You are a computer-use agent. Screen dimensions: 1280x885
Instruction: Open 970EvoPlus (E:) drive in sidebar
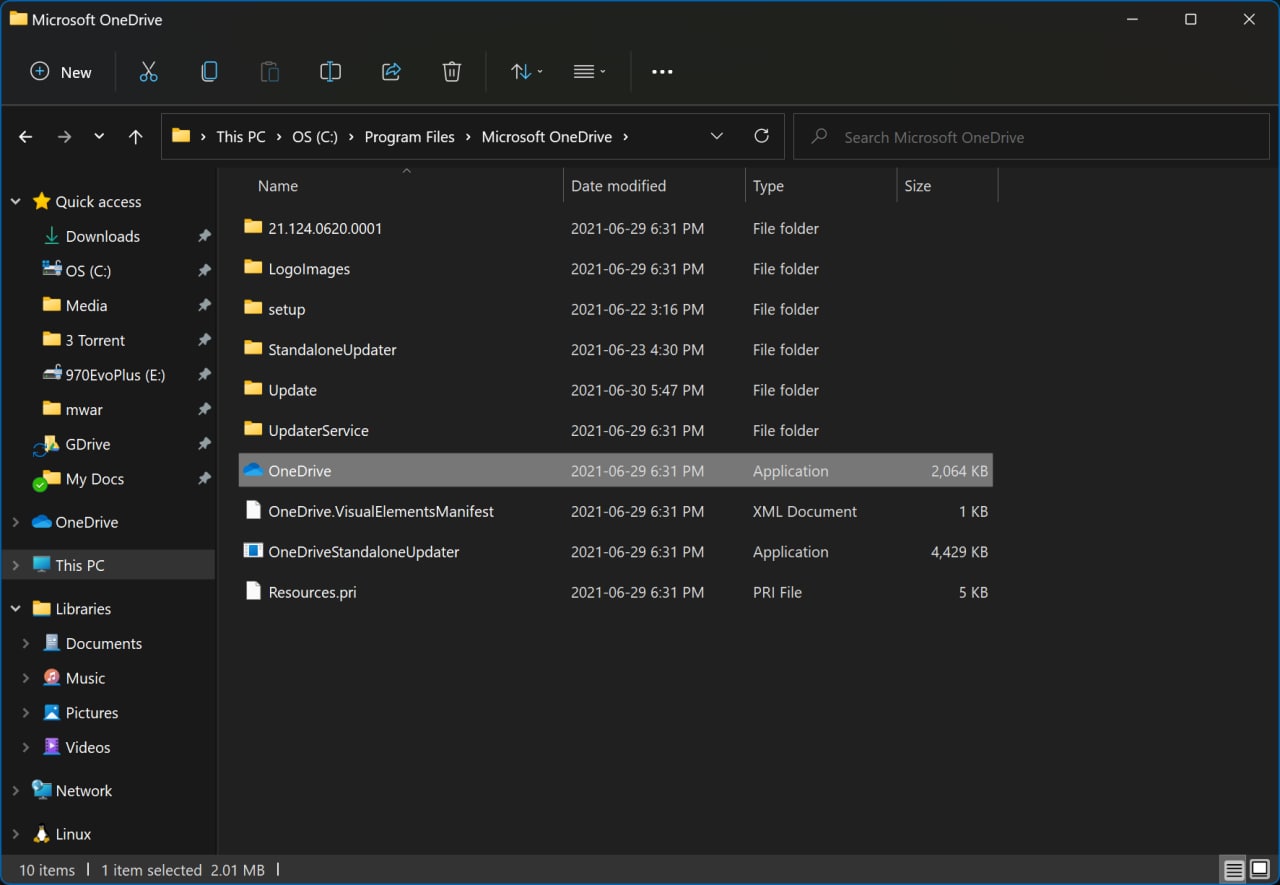(115, 375)
